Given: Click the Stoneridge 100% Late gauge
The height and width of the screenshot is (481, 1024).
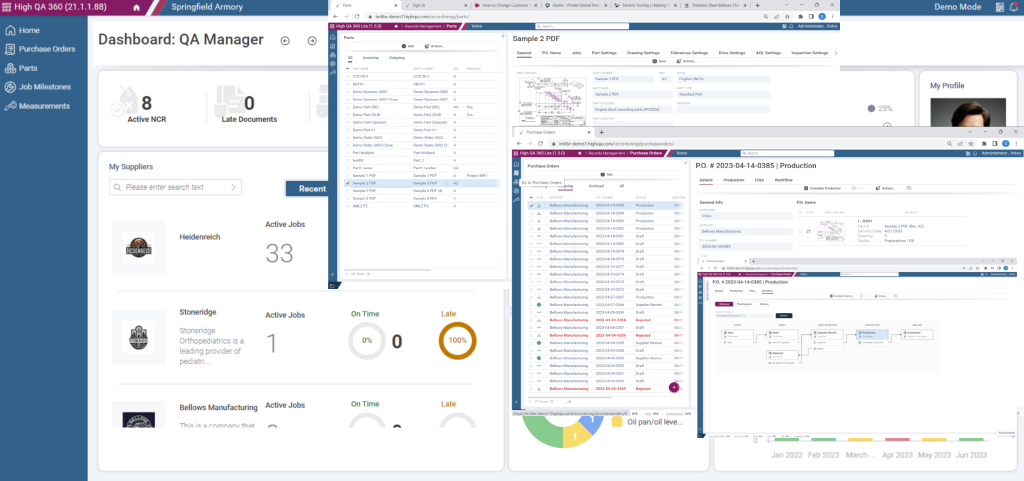Looking at the screenshot, I should pos(458,341).
